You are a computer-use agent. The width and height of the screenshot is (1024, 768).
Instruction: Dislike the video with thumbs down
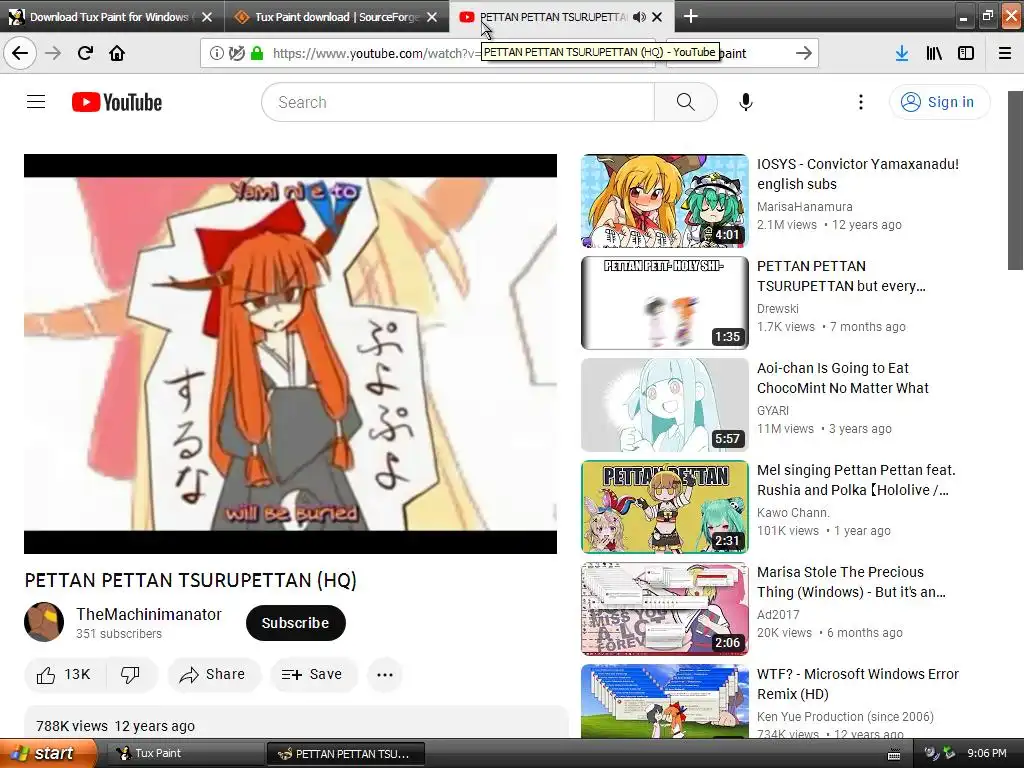pos(130,674)
